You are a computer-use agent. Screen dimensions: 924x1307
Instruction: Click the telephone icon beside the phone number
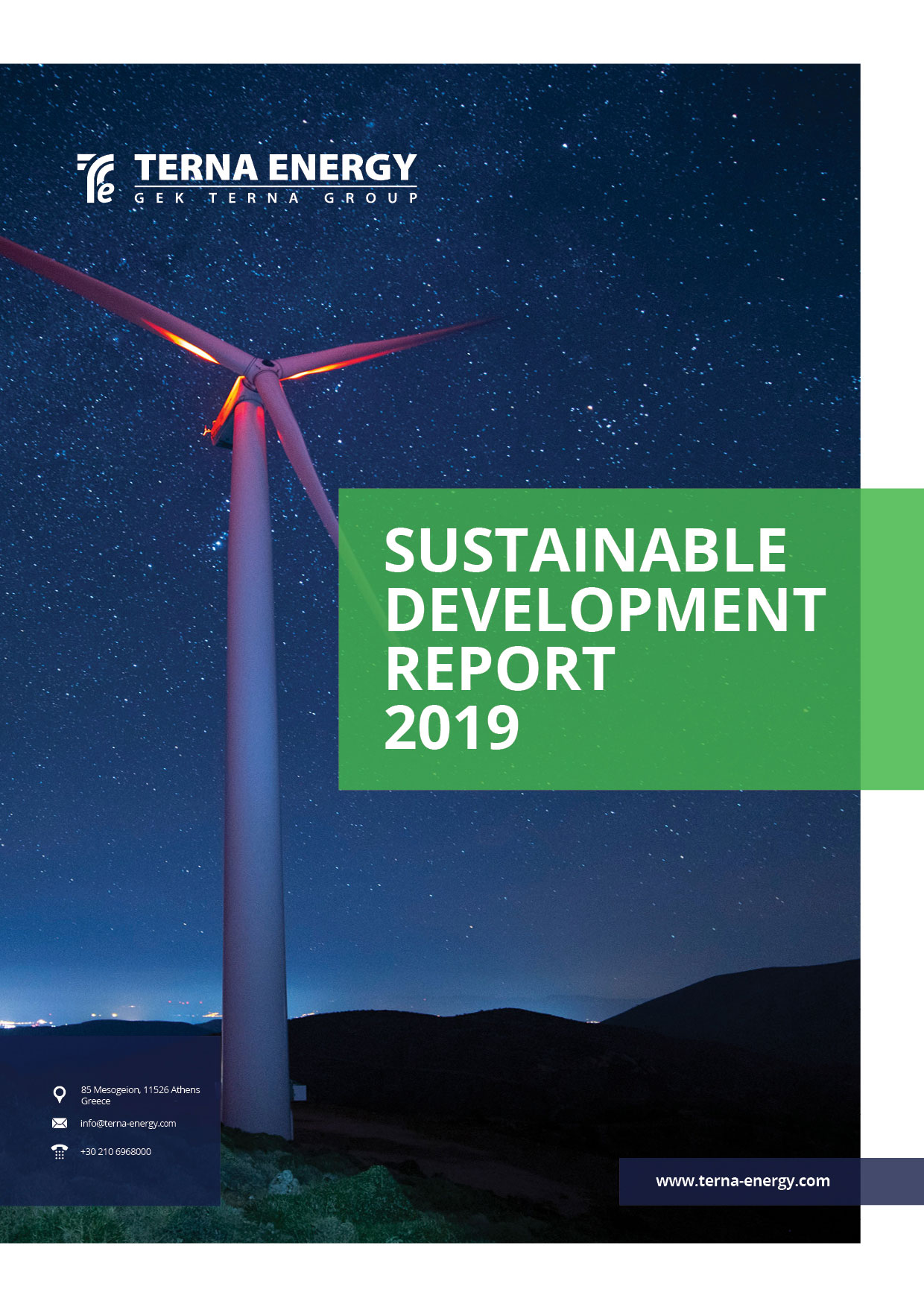(60, 1151)
